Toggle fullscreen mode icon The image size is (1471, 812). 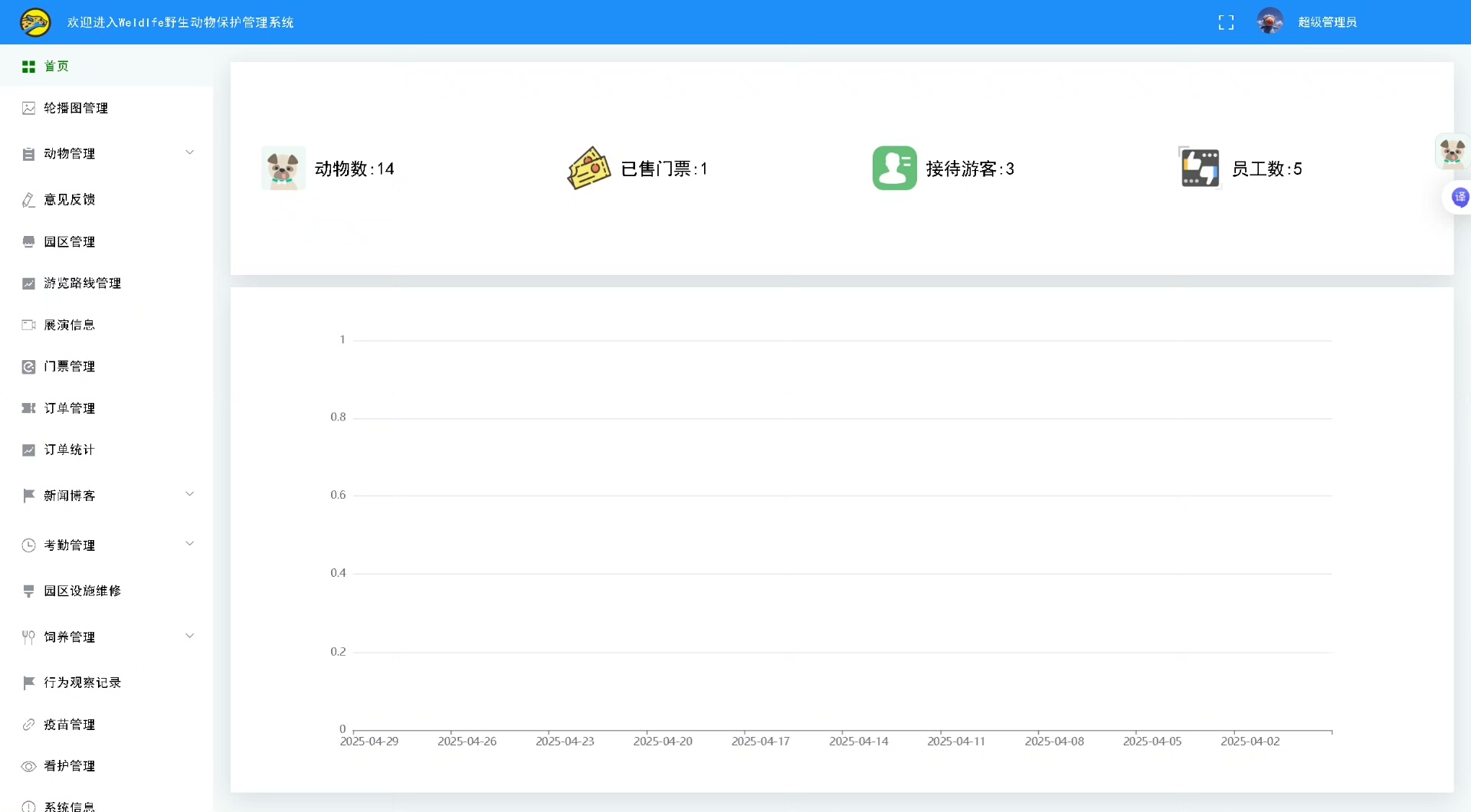pyautogui.click(x=1226, y=23)
